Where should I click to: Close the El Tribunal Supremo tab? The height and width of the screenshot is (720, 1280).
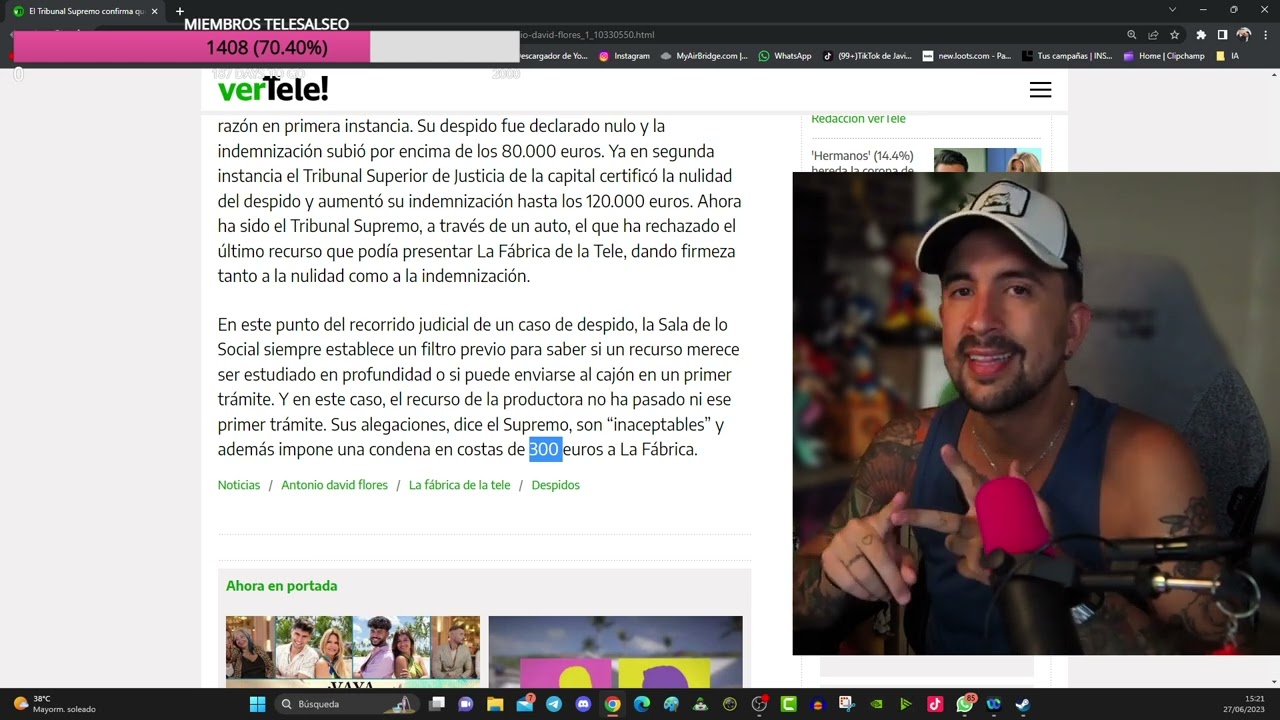(154, 11)
